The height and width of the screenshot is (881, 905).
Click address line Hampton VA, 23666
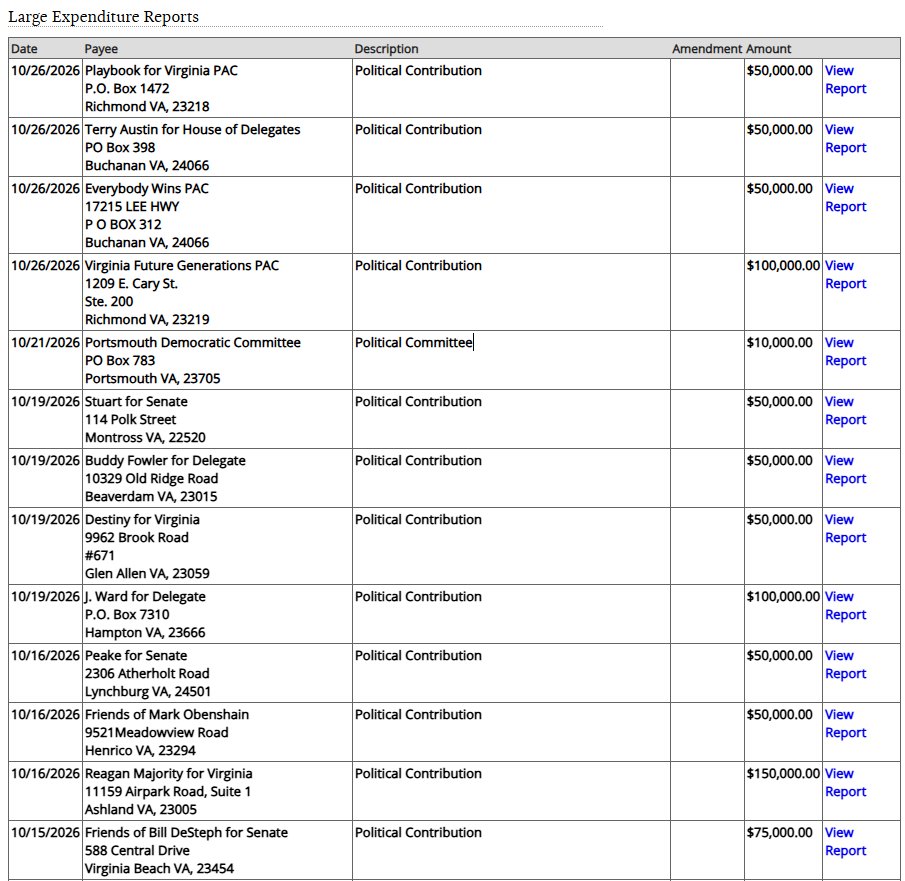click(x=145, y=633)
